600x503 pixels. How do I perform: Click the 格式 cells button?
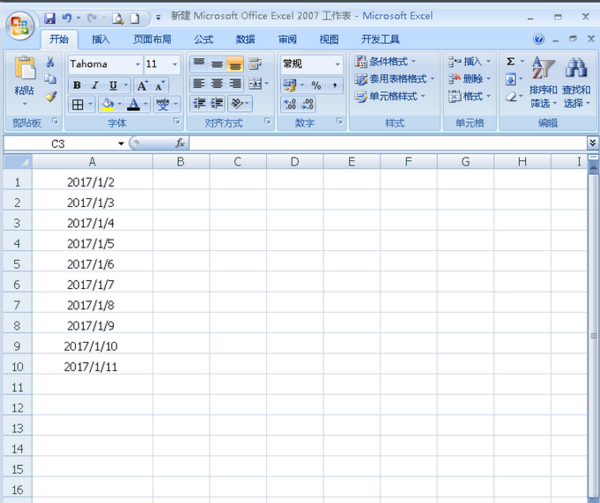tap(469, 96)
